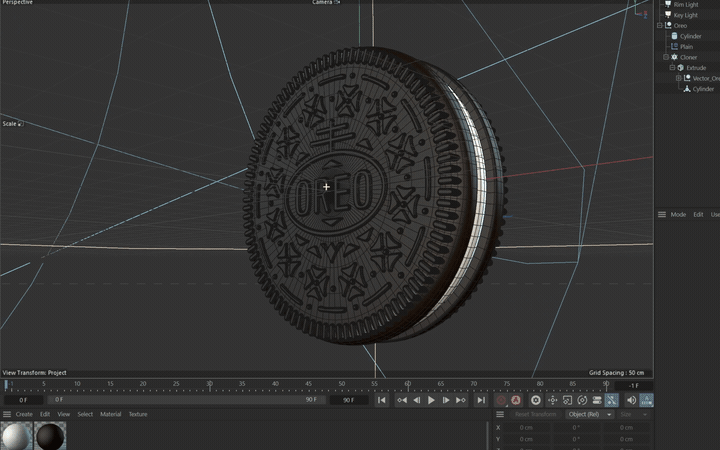This screenshot has height=450, width=720.
Task: Select the Plain effector
Action: tap(686, 47)
